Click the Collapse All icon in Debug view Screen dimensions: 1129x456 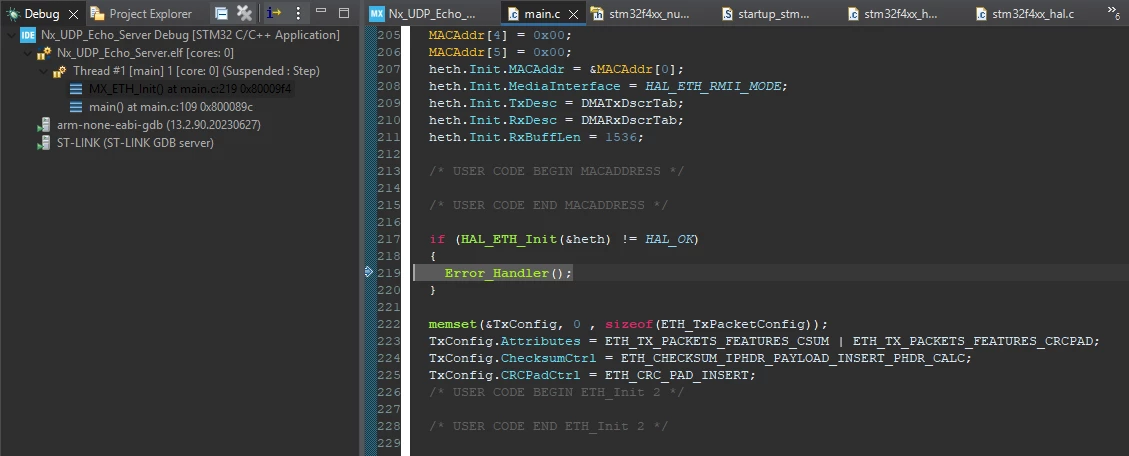[222, 13]
